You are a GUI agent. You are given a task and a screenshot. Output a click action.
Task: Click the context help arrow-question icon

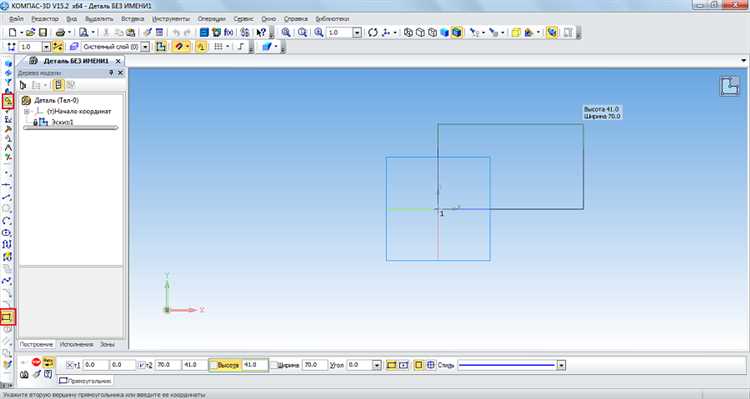coord(261,33)
